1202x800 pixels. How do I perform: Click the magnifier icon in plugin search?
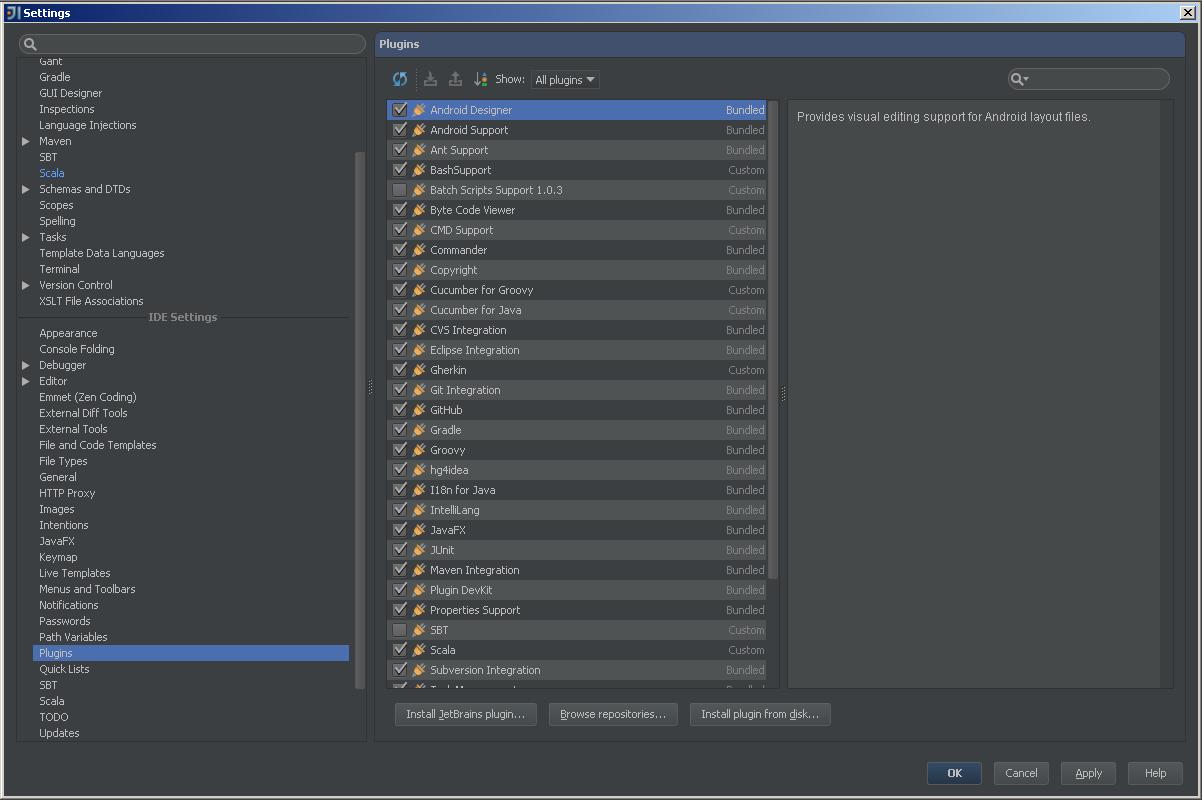[x=1017, y=79]
